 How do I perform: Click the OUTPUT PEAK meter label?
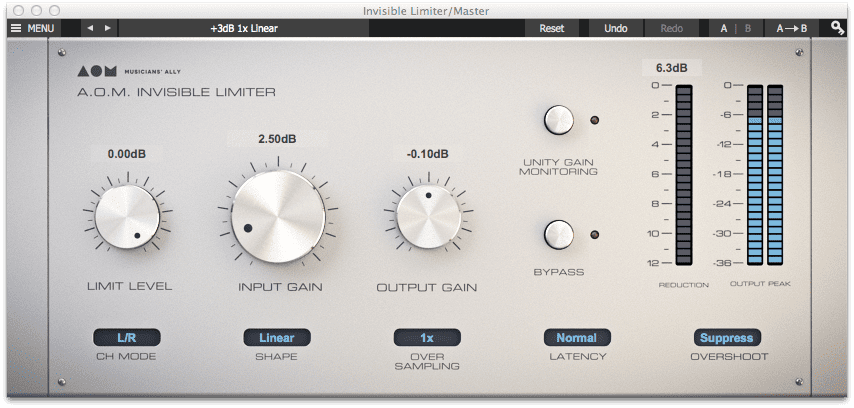[x=760, y=284]
